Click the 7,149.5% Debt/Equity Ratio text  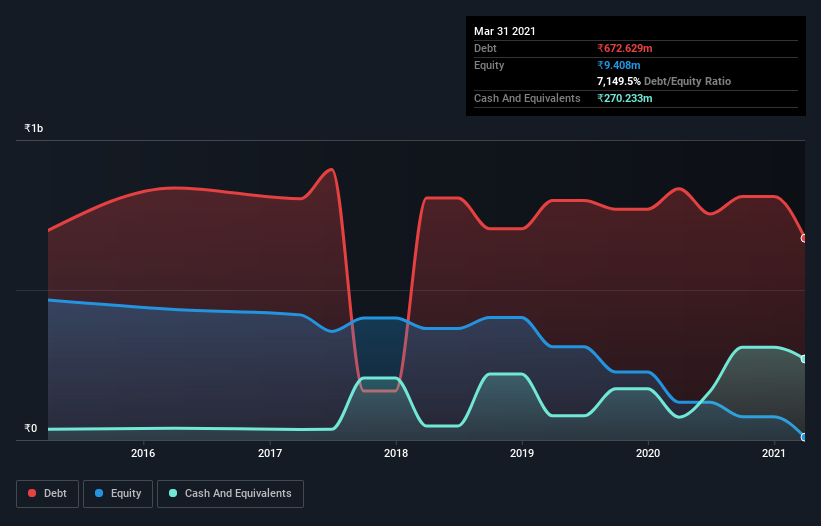664,82
